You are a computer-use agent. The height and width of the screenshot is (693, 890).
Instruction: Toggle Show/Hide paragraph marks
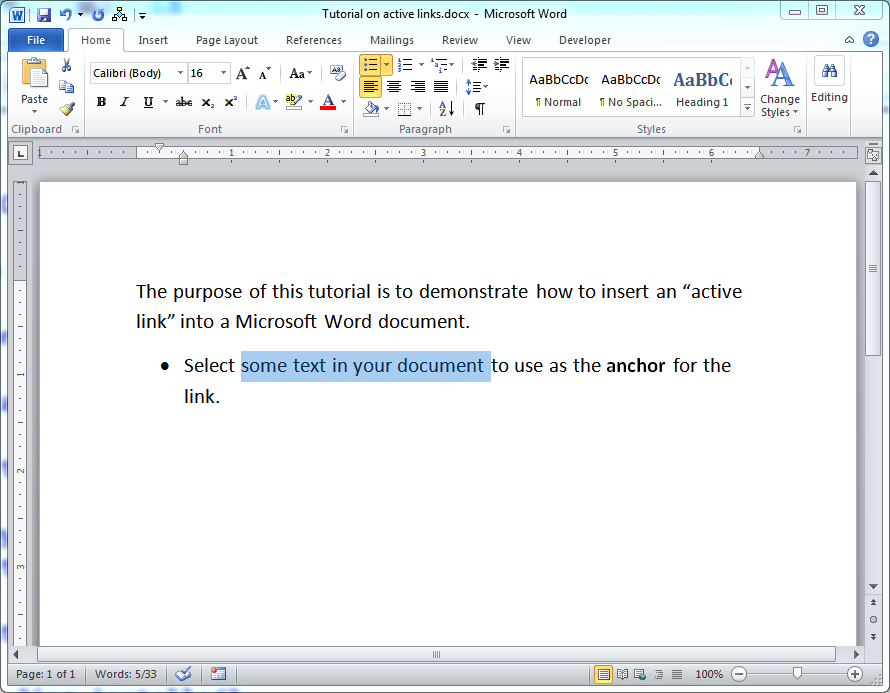[480, 108]
